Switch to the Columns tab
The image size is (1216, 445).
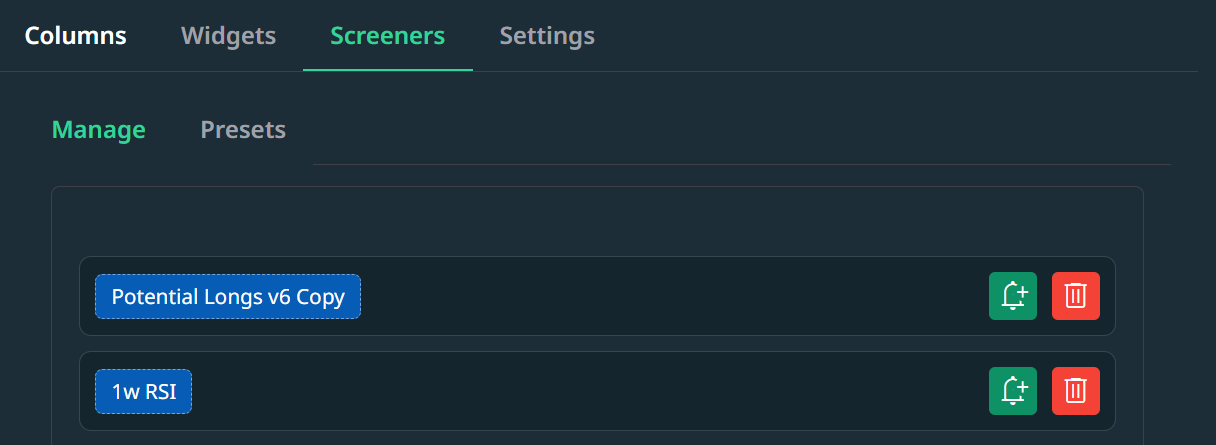tap(76, 36)
